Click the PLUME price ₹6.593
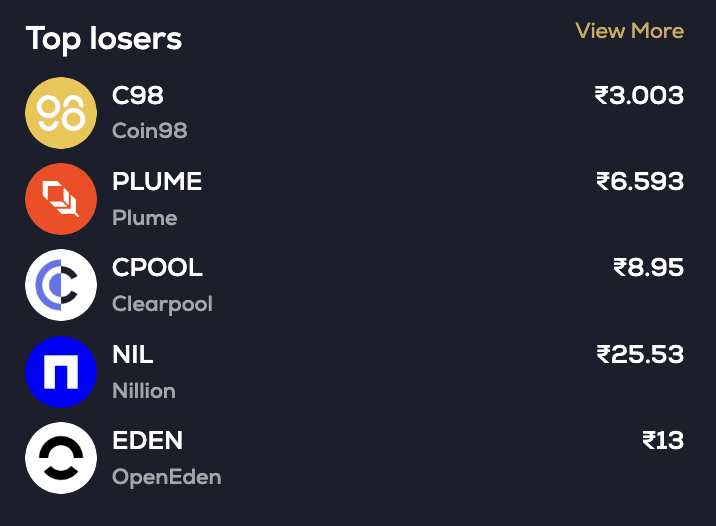The height and width of the screenshot is (526, 716). pyautogui.click(x=640, y=182)
